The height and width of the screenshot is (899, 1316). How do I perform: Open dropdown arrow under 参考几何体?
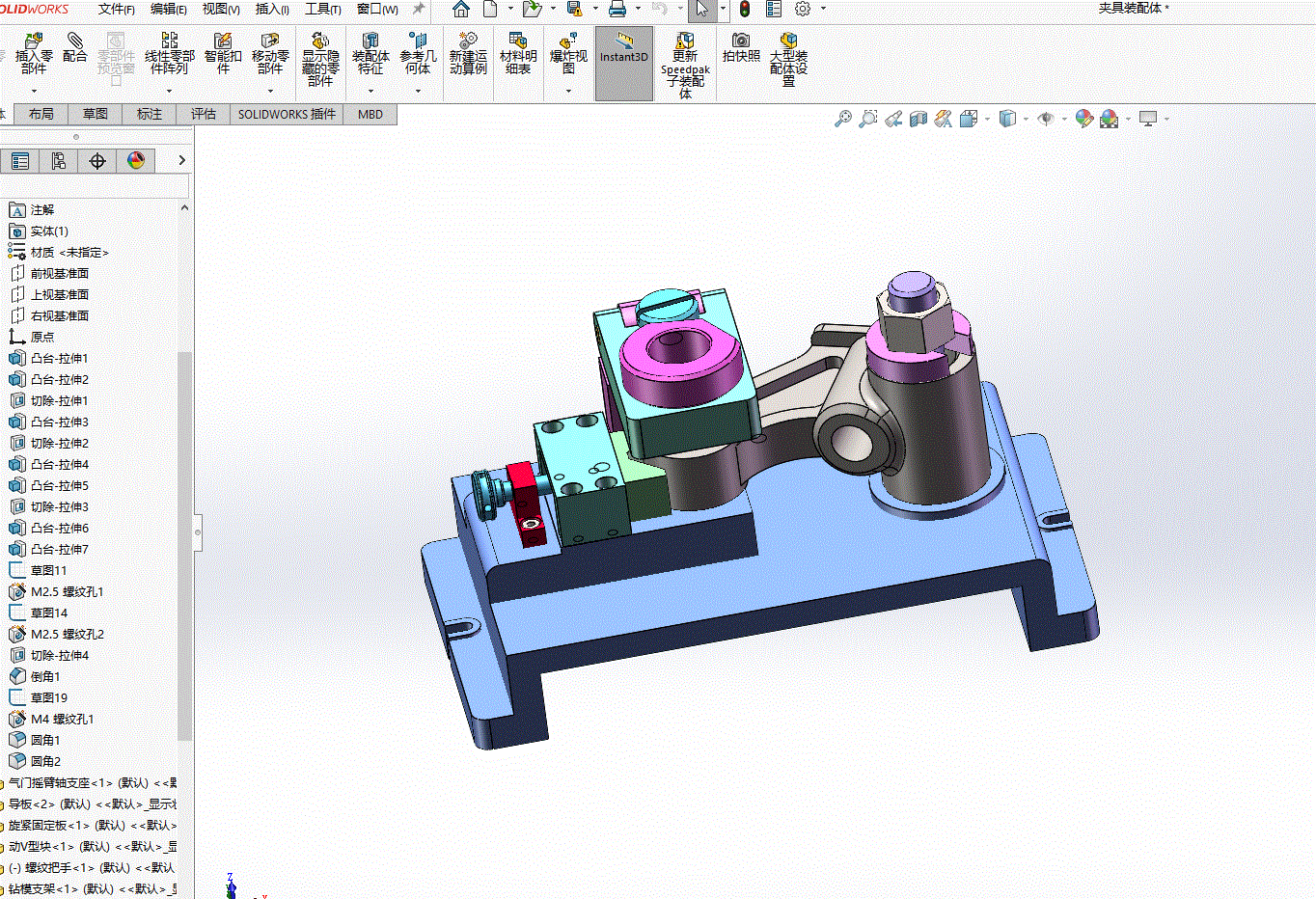[418, 92]
